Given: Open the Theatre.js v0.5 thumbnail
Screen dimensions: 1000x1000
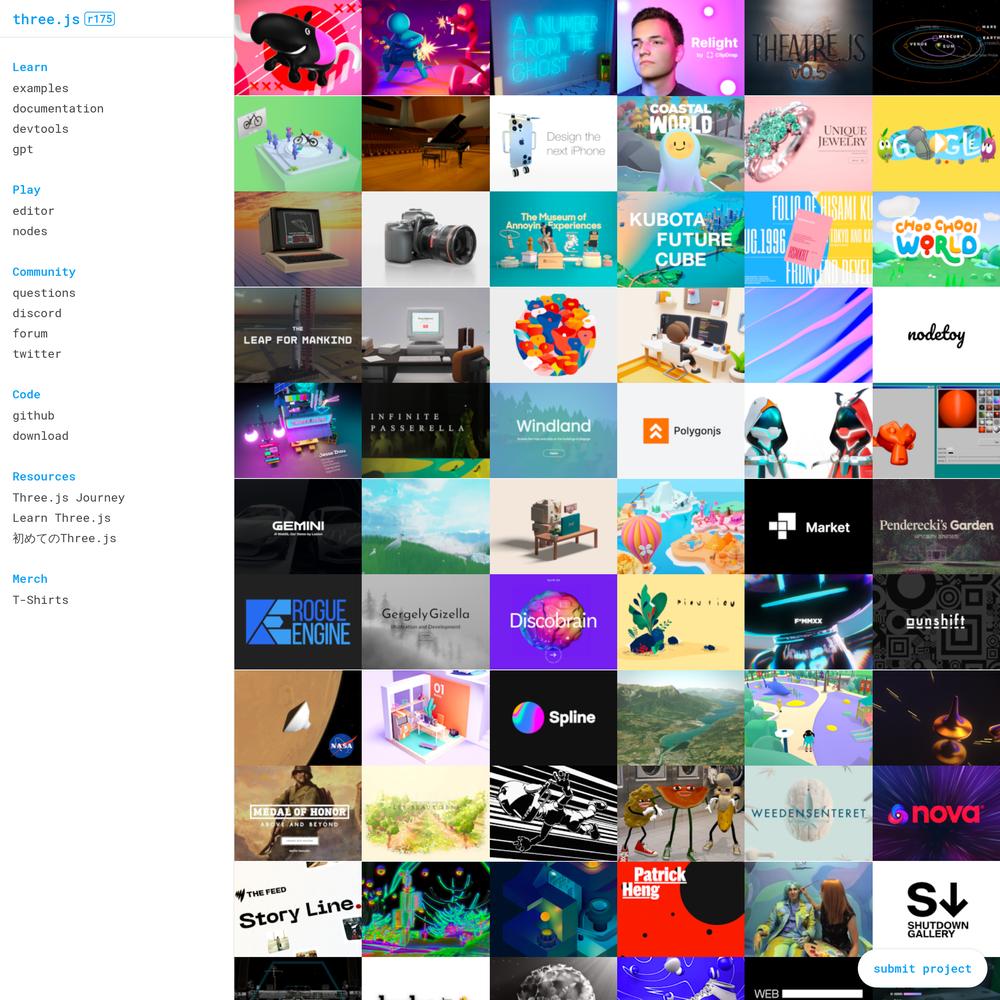Looking at the screenshot, I should [808, 48].
